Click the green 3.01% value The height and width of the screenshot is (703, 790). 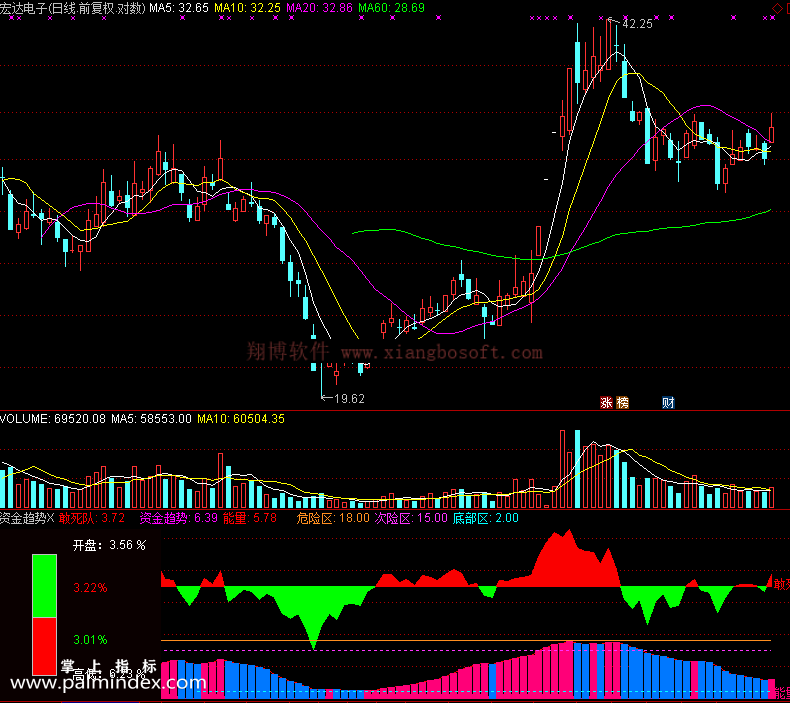tap(90, 640)
